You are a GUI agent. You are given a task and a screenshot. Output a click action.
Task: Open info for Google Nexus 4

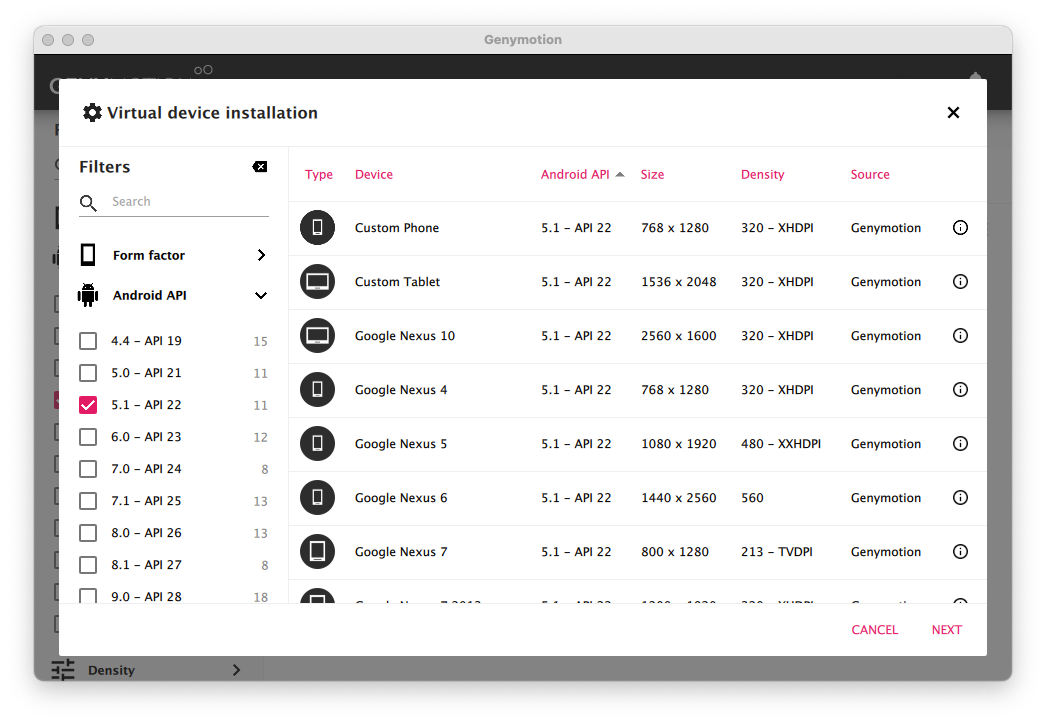click(960, 390)
